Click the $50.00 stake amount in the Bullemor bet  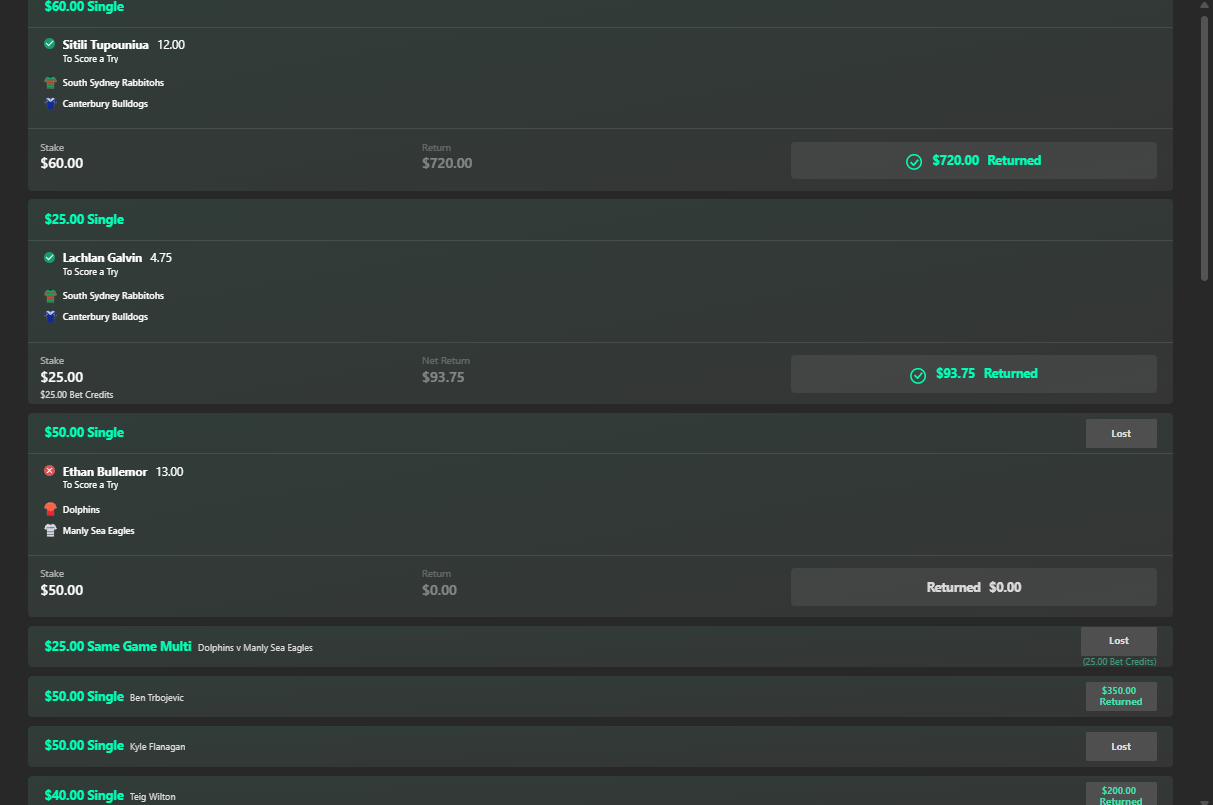pos(62,590)
